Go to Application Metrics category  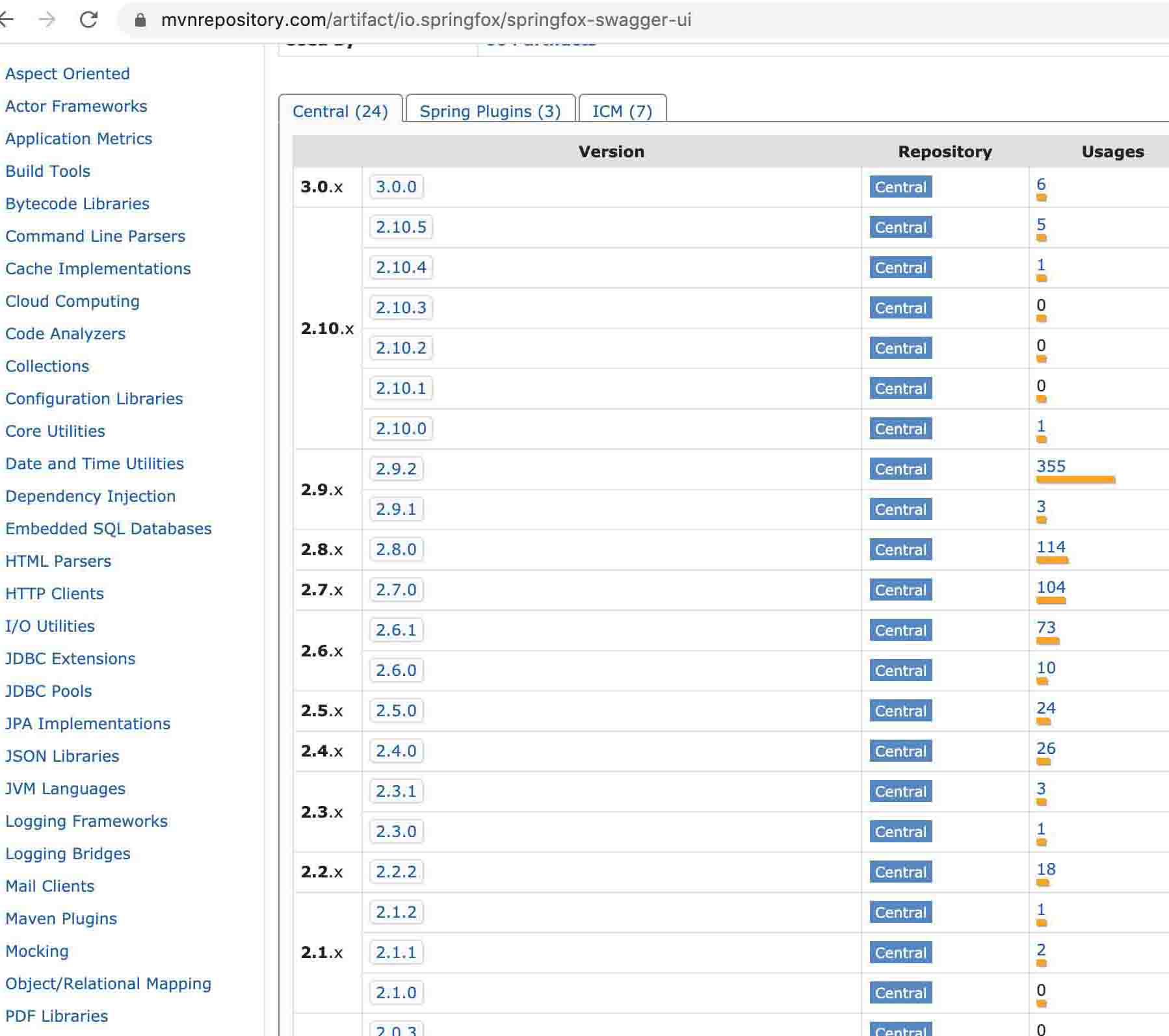point(79,138)
